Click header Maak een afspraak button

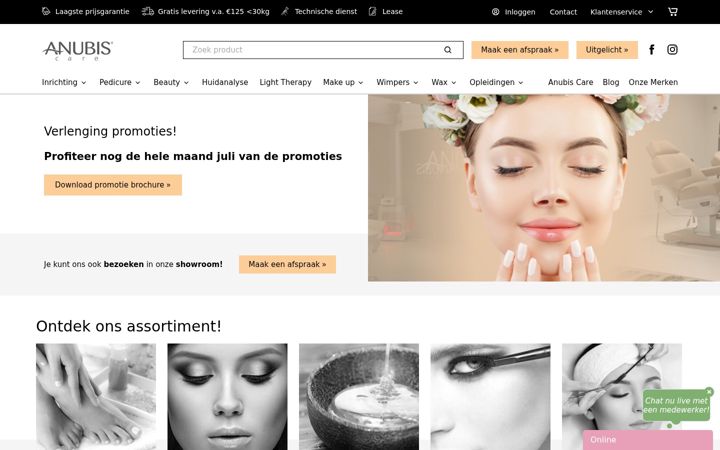pos(520,50)
